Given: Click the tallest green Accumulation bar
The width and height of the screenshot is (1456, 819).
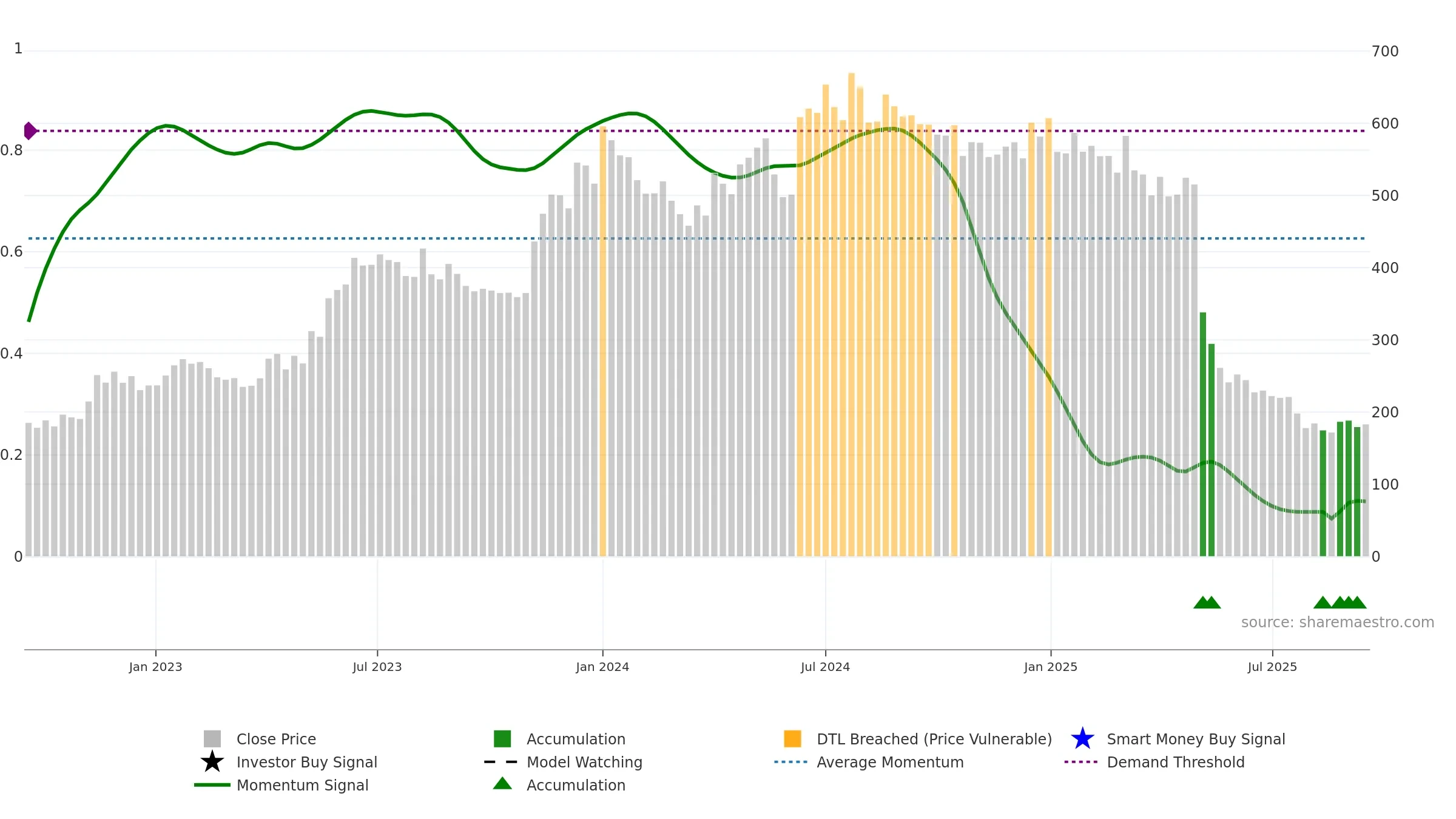Looking at the screenshot, I should point(1203,434).
